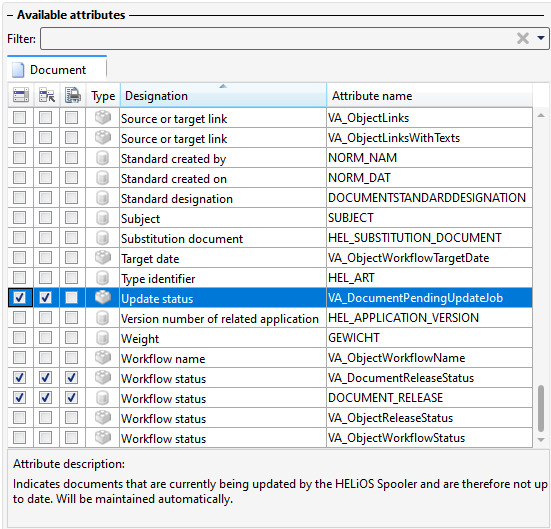551x529 pixels.
Task: Uncheck first checkbox of DOCUMENT_RELEASE Workflow status row
Action: click(x=19, y=398)
